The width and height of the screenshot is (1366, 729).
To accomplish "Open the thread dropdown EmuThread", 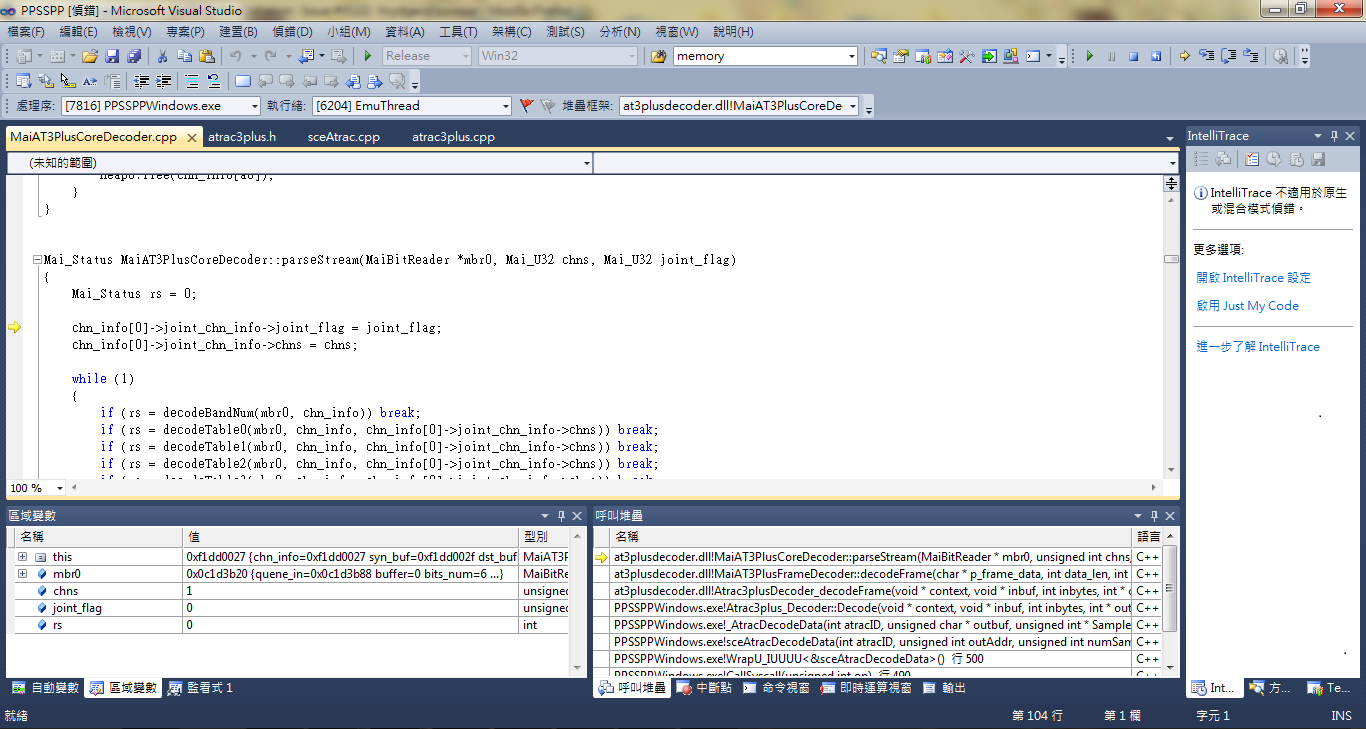I will [505, 106].
